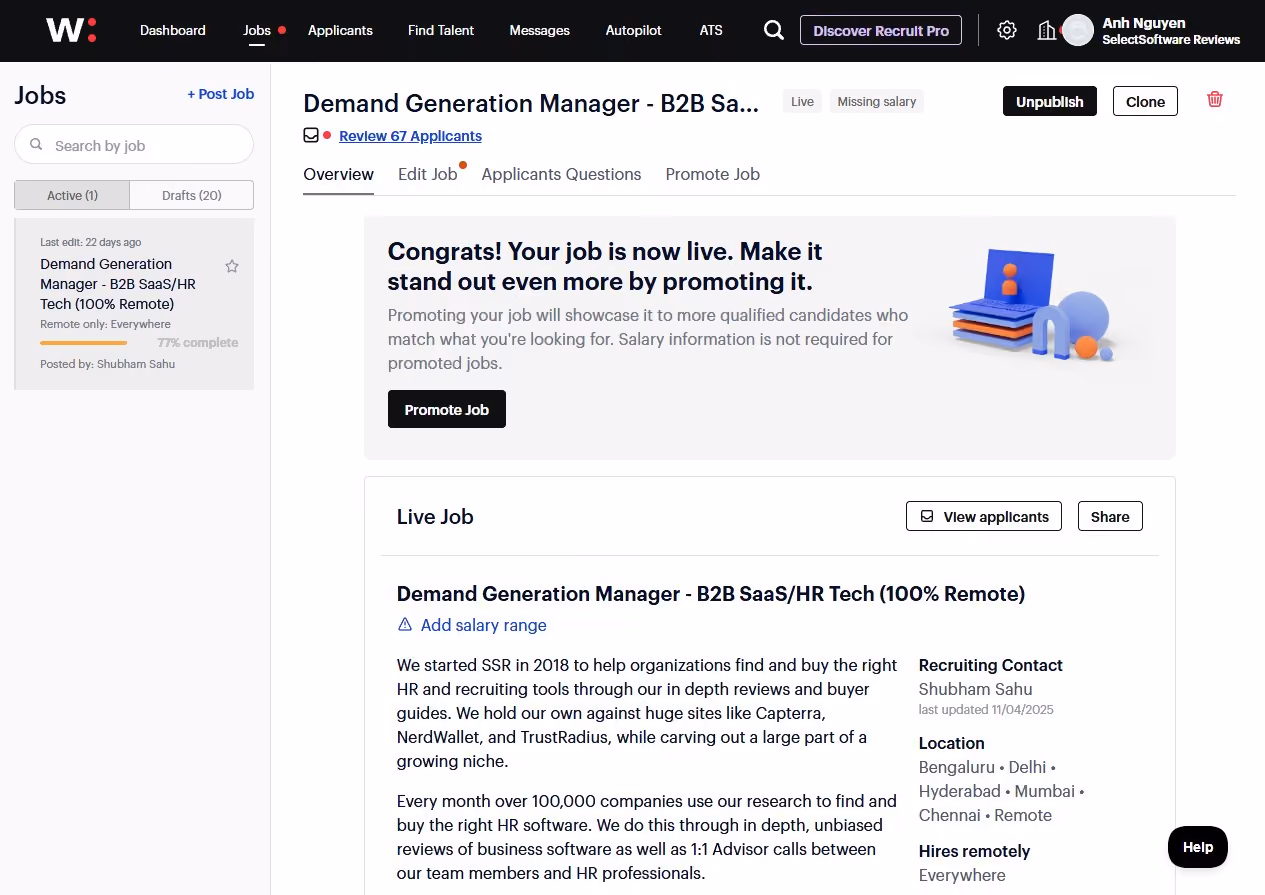Click Discover Recruit Pro button

click(881, 30)
